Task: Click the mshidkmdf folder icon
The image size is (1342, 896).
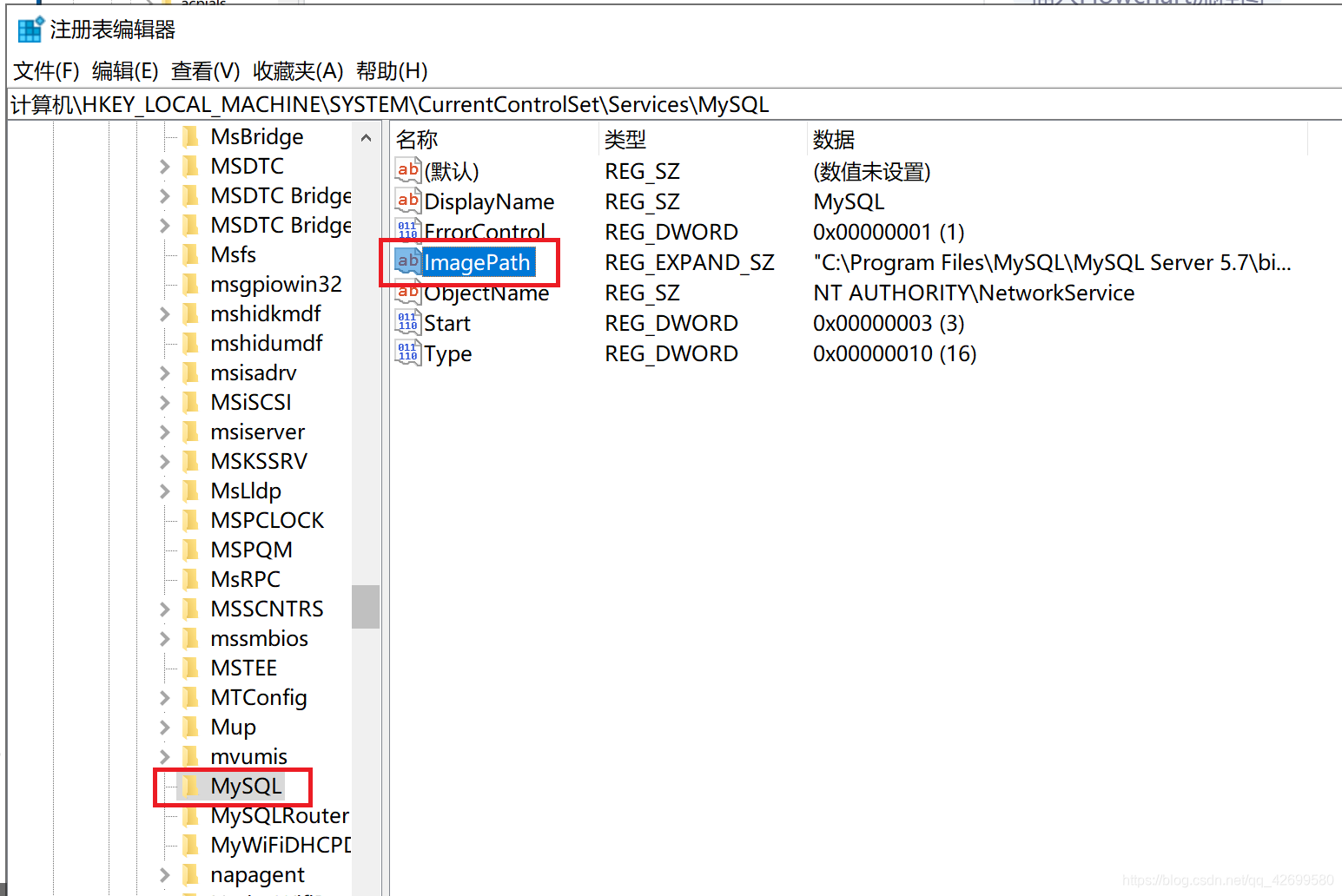Action: point(190,313)
